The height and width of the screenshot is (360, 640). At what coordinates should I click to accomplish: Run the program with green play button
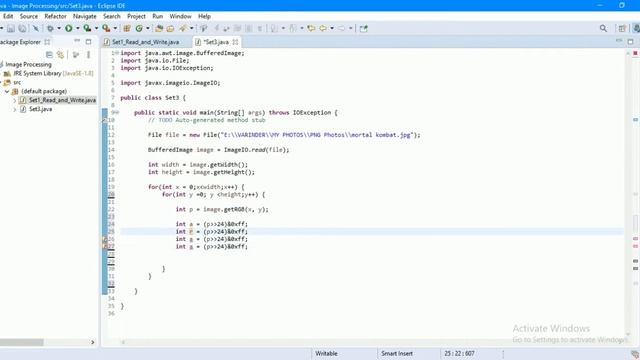[x=69, y=28]
